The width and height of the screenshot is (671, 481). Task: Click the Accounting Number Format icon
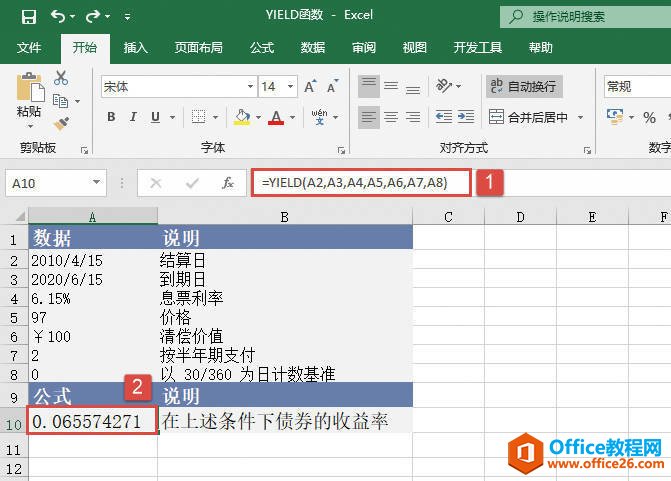click(x=615, y=117)
